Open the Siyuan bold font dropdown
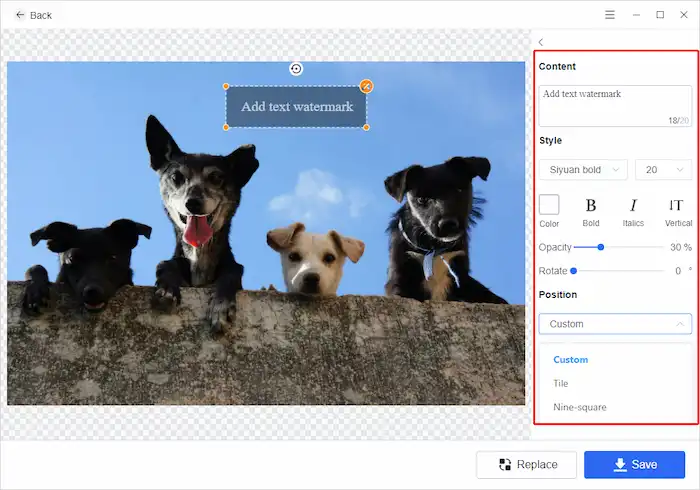The height and width of the screenshot is (490, 700). click(x=583, y=170)
